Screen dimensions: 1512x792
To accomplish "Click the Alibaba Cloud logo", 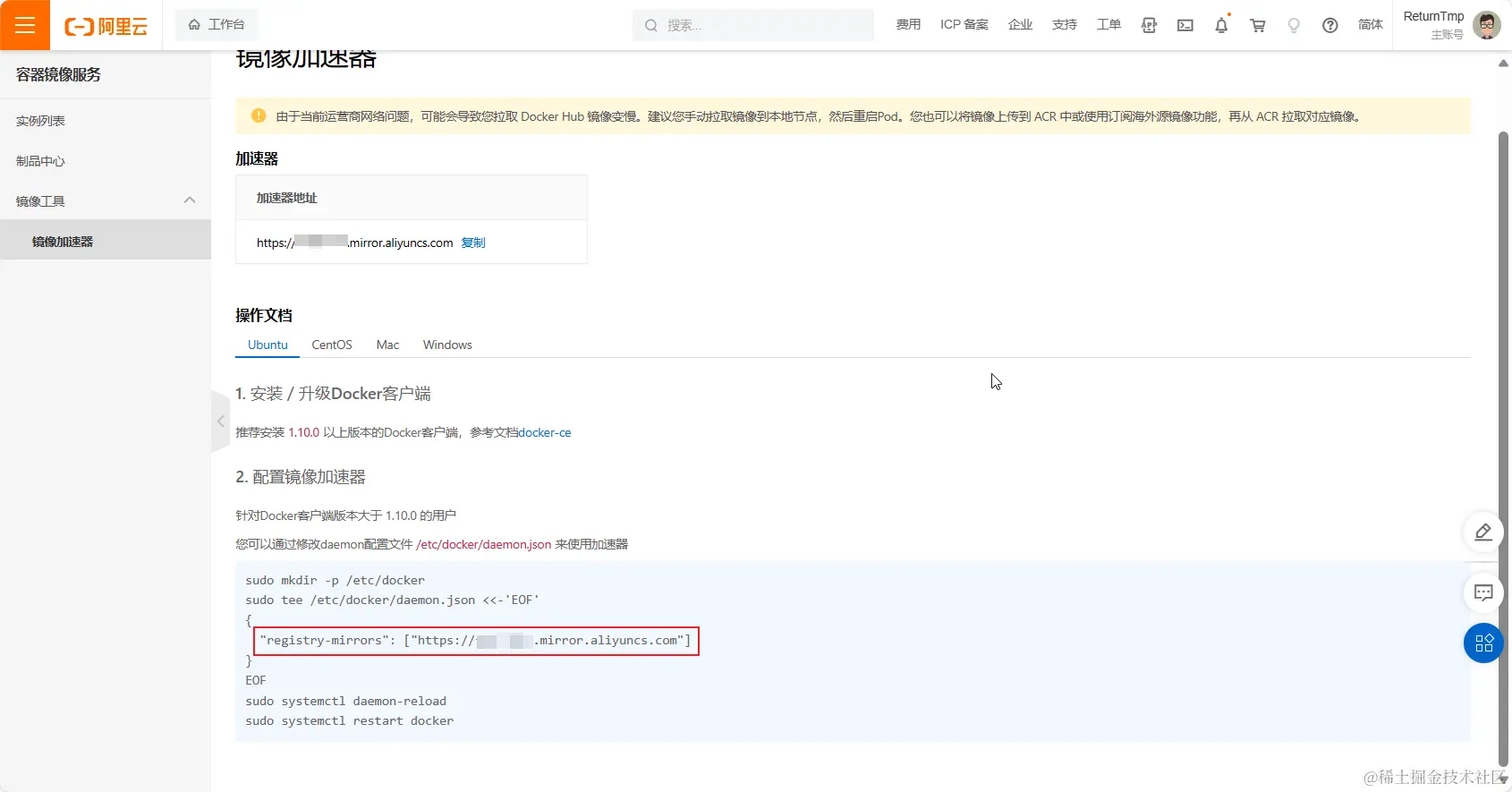I will click(106, 26).
